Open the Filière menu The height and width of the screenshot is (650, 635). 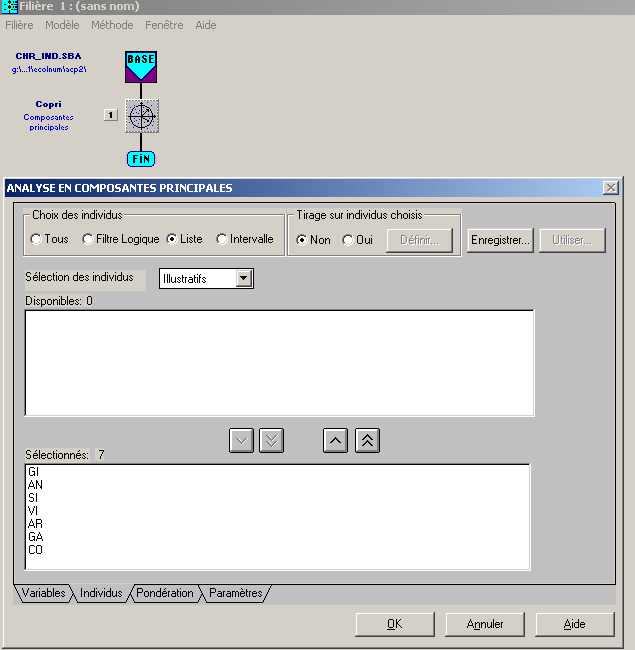pos(19,25)
